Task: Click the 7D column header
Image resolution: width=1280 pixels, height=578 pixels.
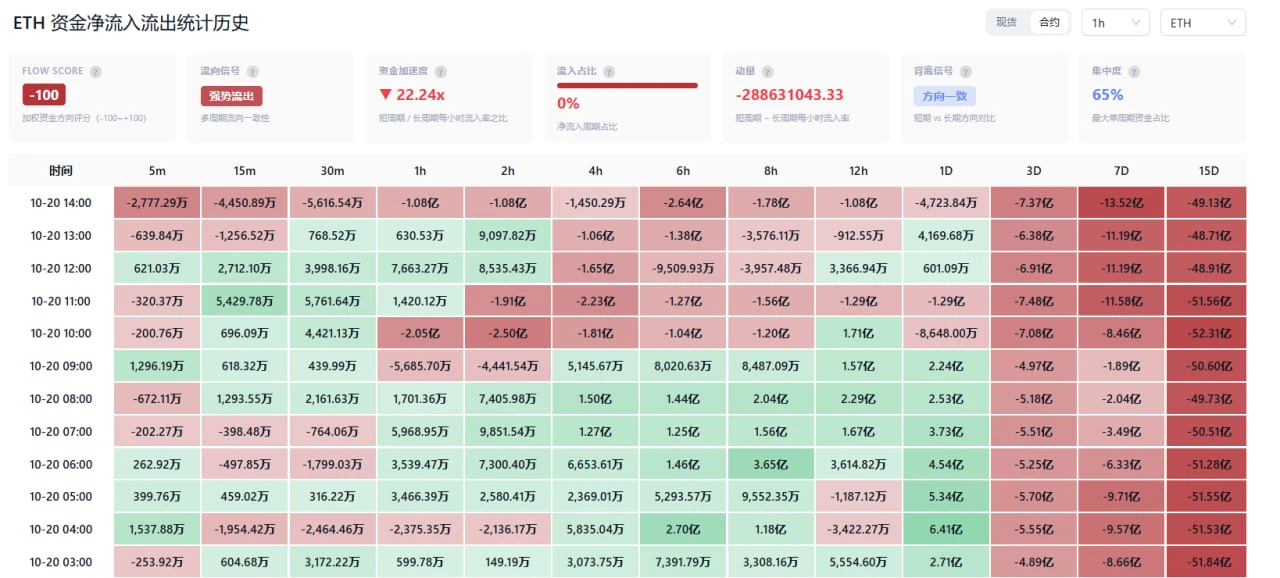Action: tap(1121, 171)
